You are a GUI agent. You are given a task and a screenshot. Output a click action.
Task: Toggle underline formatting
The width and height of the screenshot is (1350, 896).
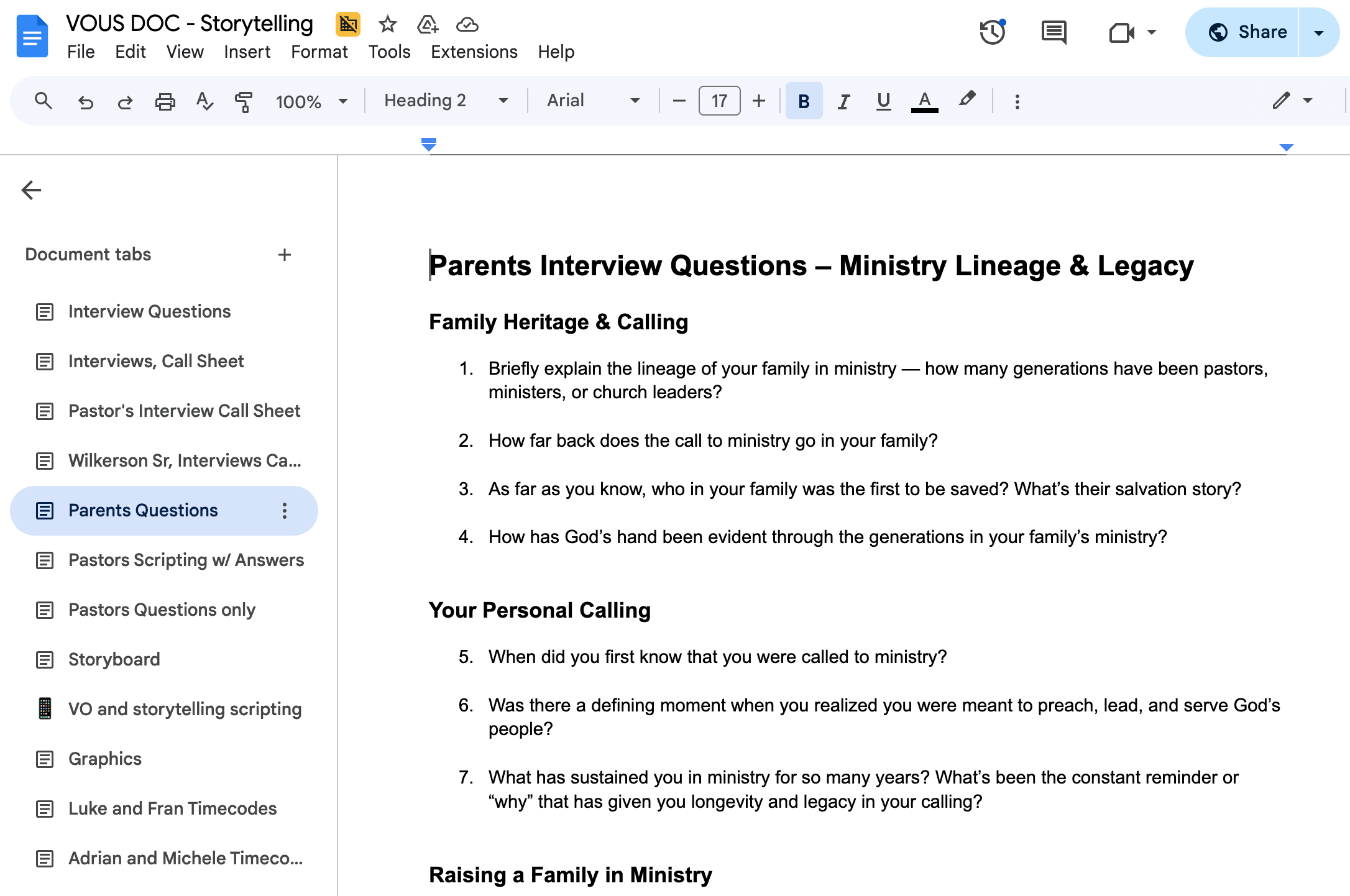click(883, 101)
